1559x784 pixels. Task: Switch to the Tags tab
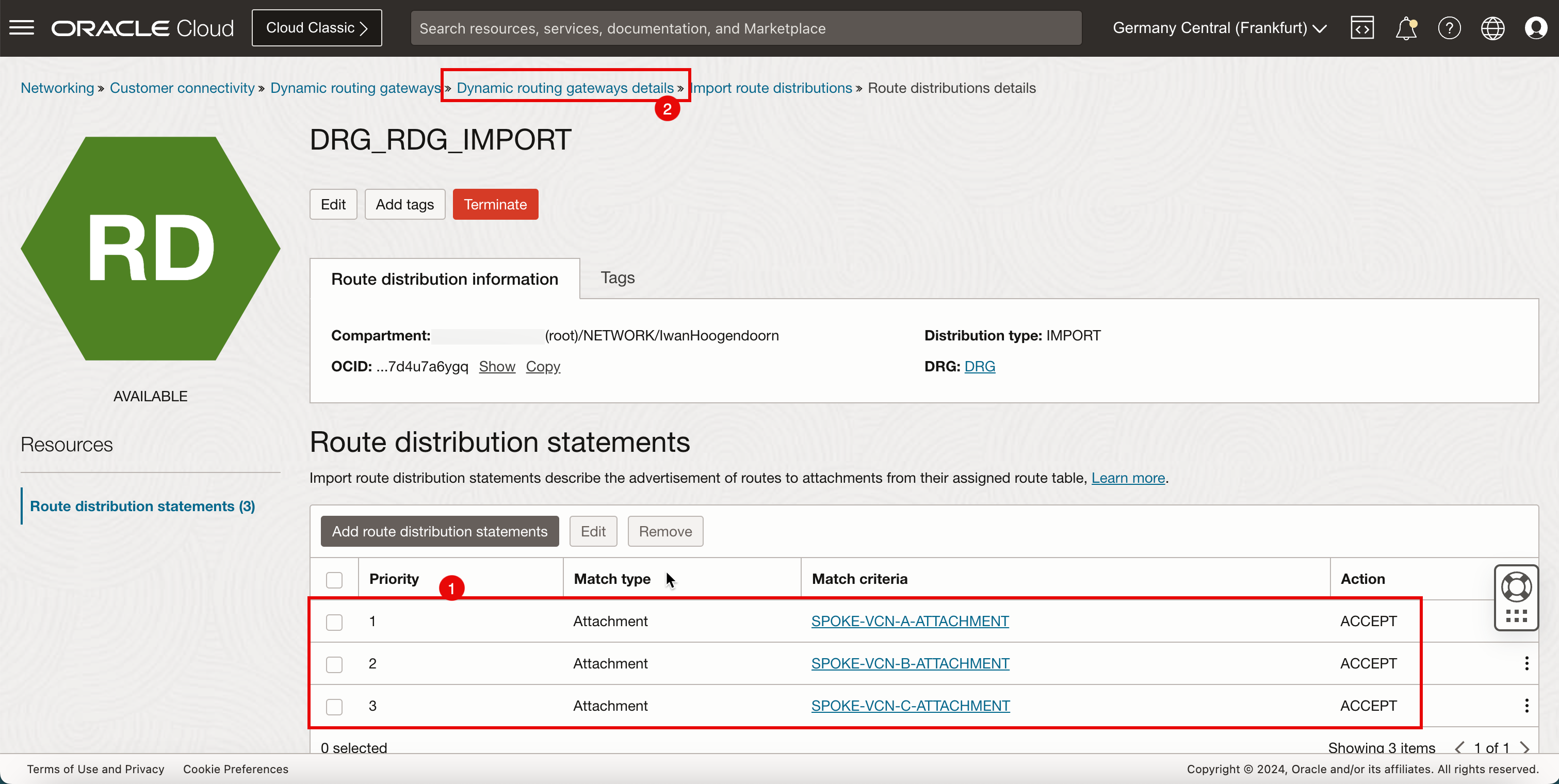[x=617, y=277]
